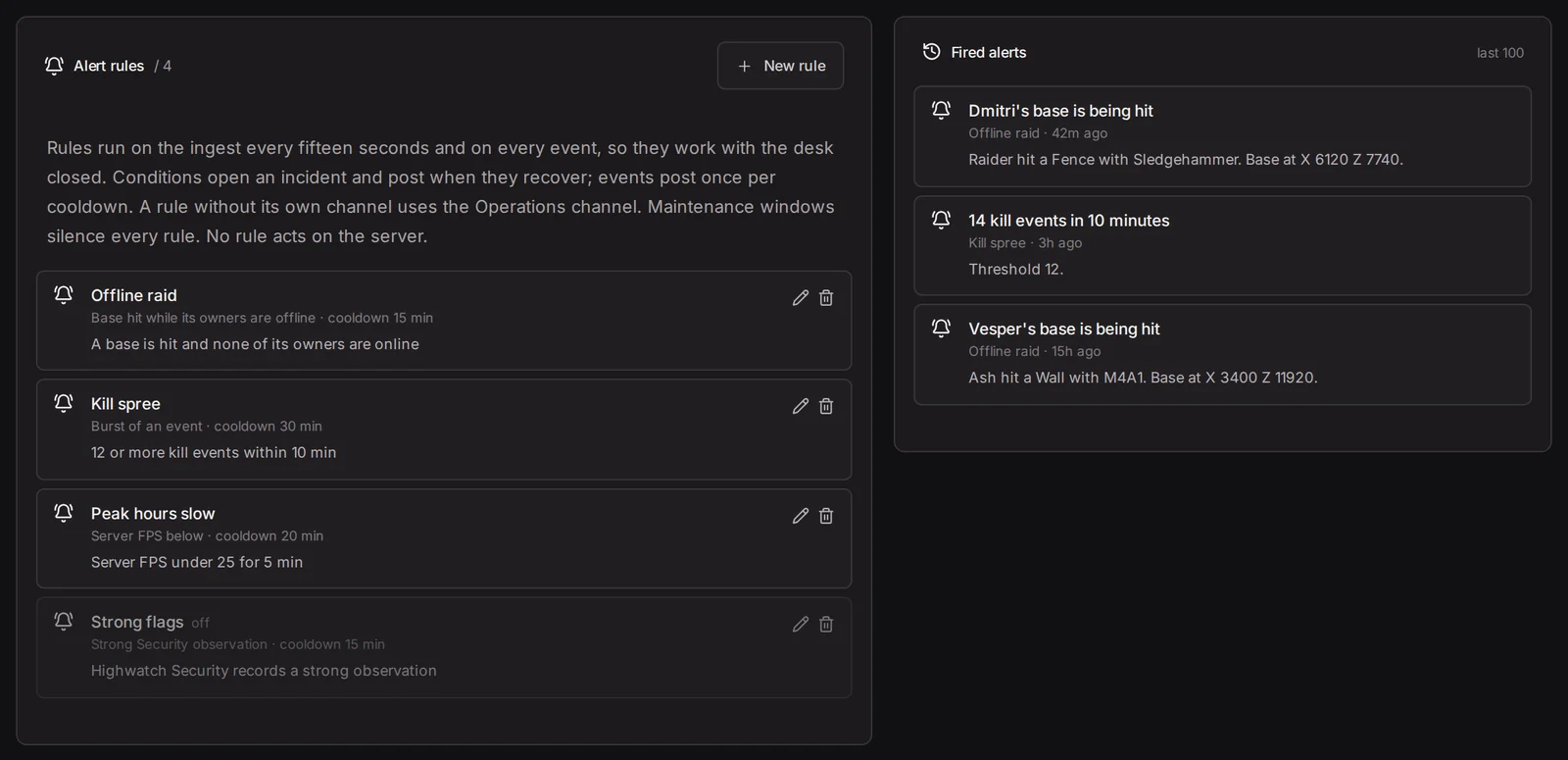Click '12 or more kill events within 10 min'
Screen dimensions: 1568x760
(x=214, y=452)
